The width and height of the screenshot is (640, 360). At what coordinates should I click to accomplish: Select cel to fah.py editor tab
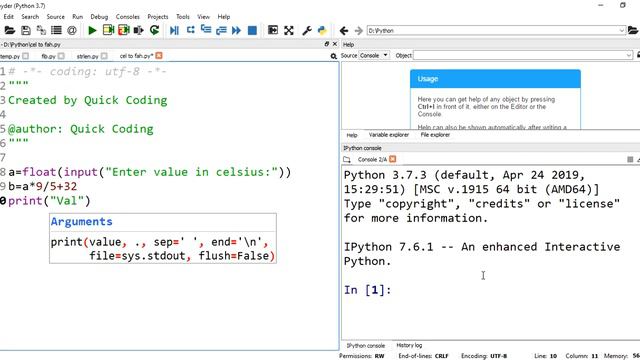136,56
